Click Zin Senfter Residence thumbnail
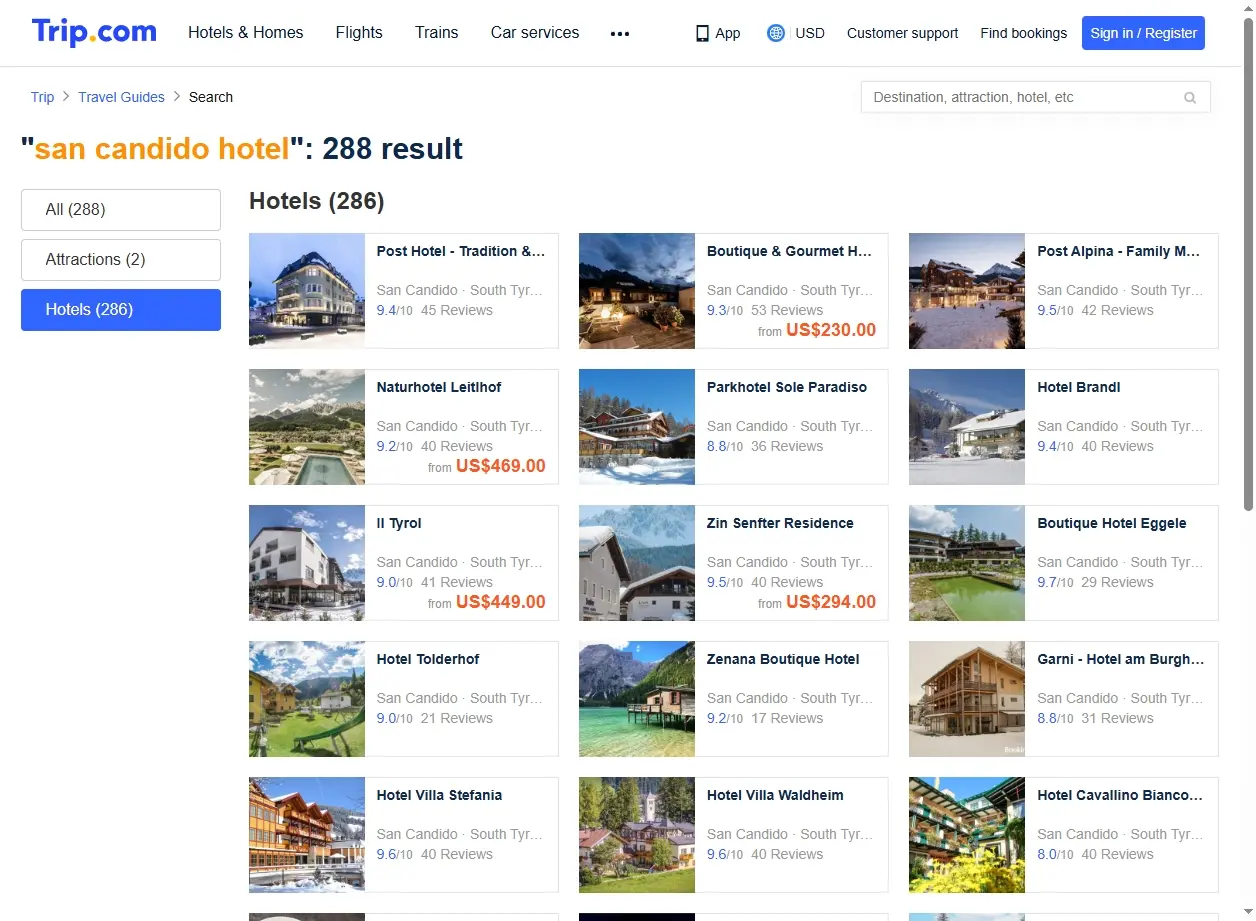Image resolution: width=1256 pixels, height=921 pixels. [637, 563]
